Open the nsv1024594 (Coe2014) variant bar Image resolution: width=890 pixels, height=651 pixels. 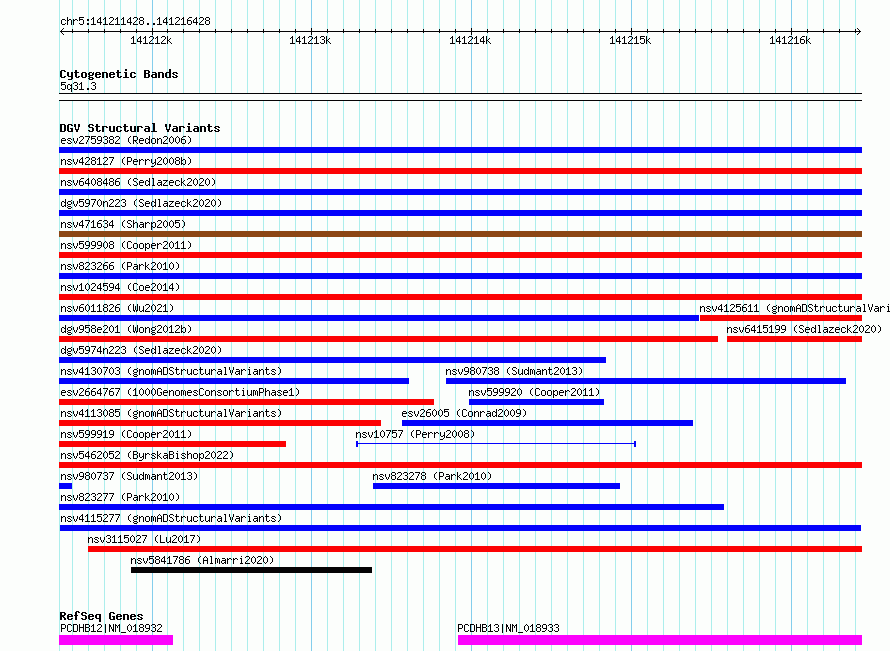click(x=460, y=297)
